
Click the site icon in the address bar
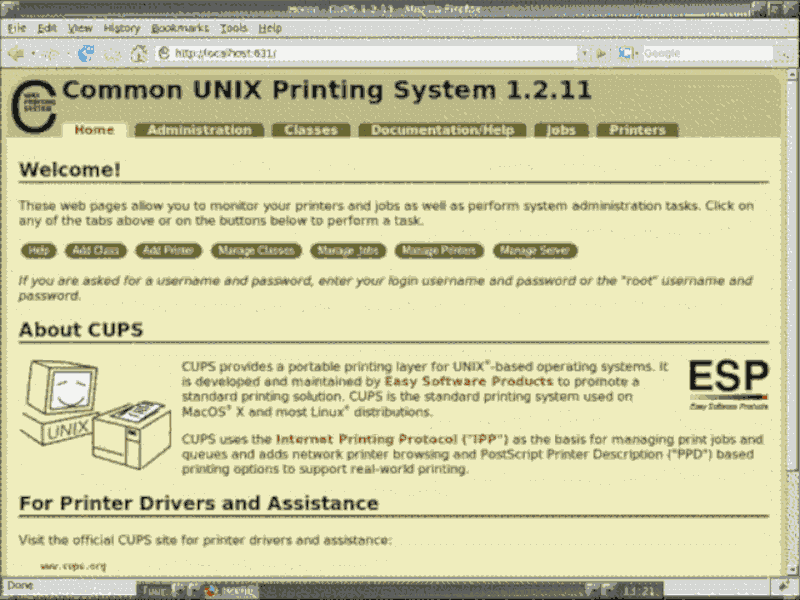pos(164,53)
